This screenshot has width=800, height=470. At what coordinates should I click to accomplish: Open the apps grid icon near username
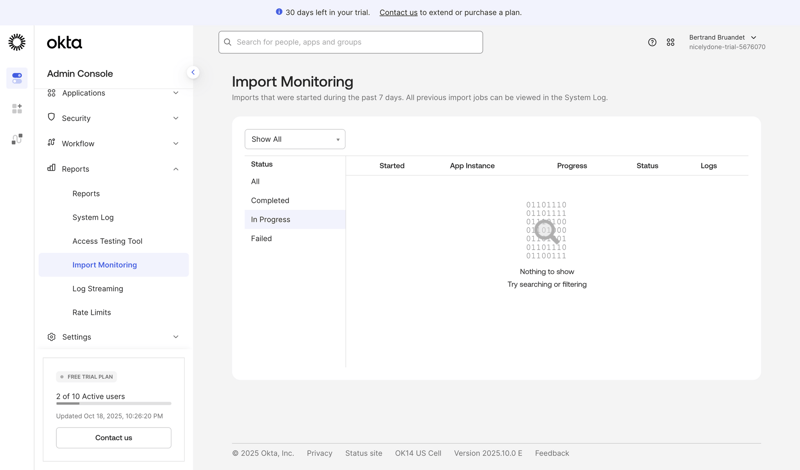670,42
